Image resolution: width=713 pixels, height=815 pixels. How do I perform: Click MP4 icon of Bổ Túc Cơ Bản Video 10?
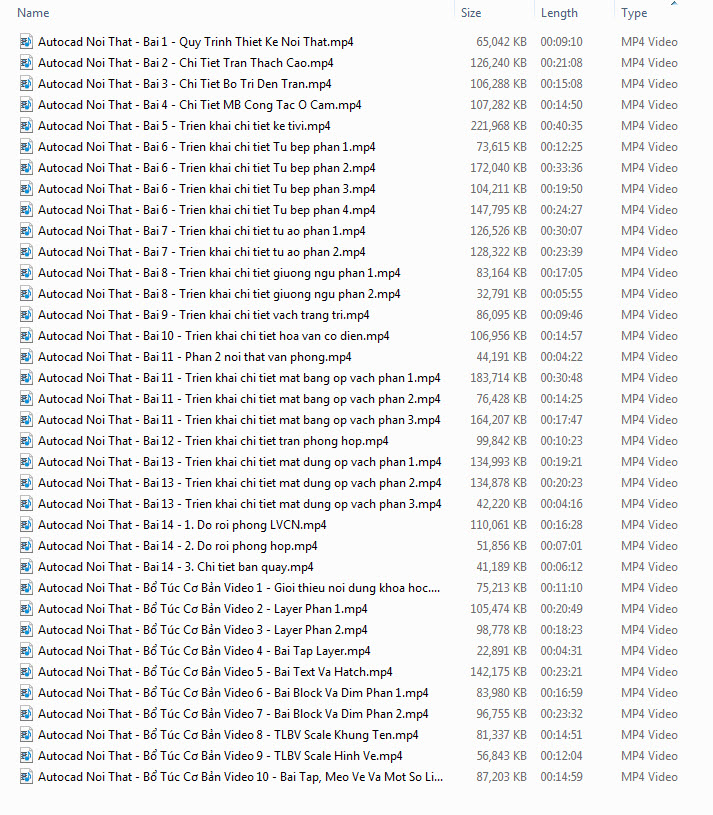(26, 777)
